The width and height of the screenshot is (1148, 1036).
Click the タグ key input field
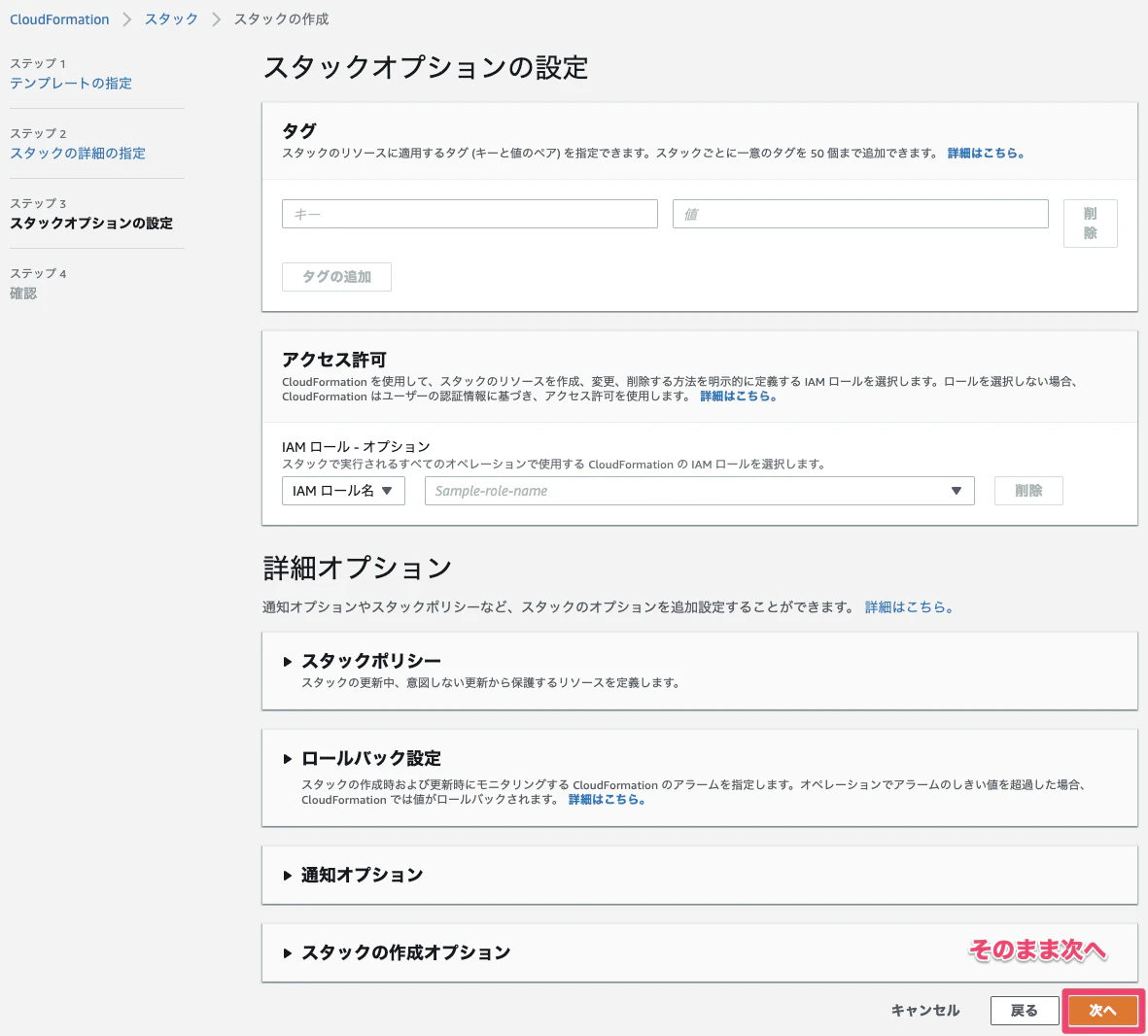tap(470, 214)
